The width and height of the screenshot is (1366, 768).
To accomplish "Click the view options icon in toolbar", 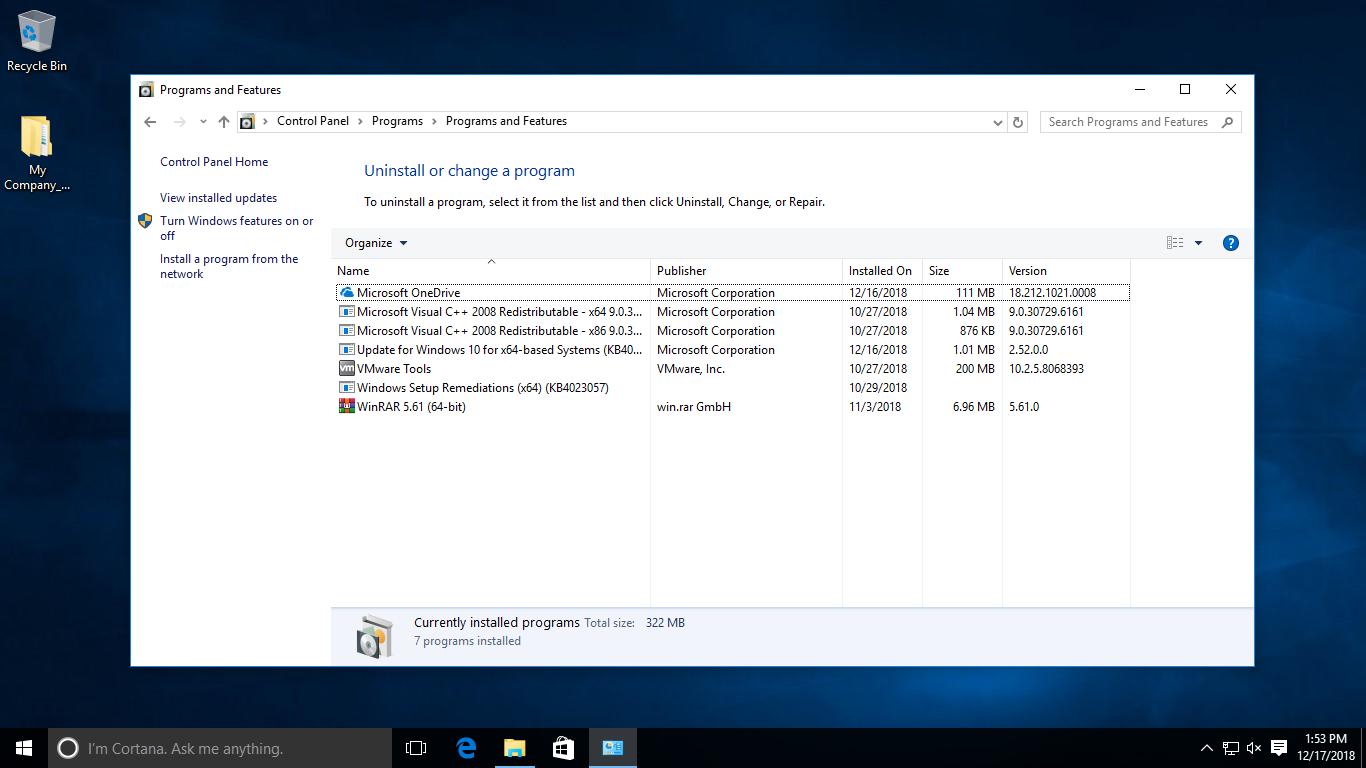I will (x=1175, y=243).
